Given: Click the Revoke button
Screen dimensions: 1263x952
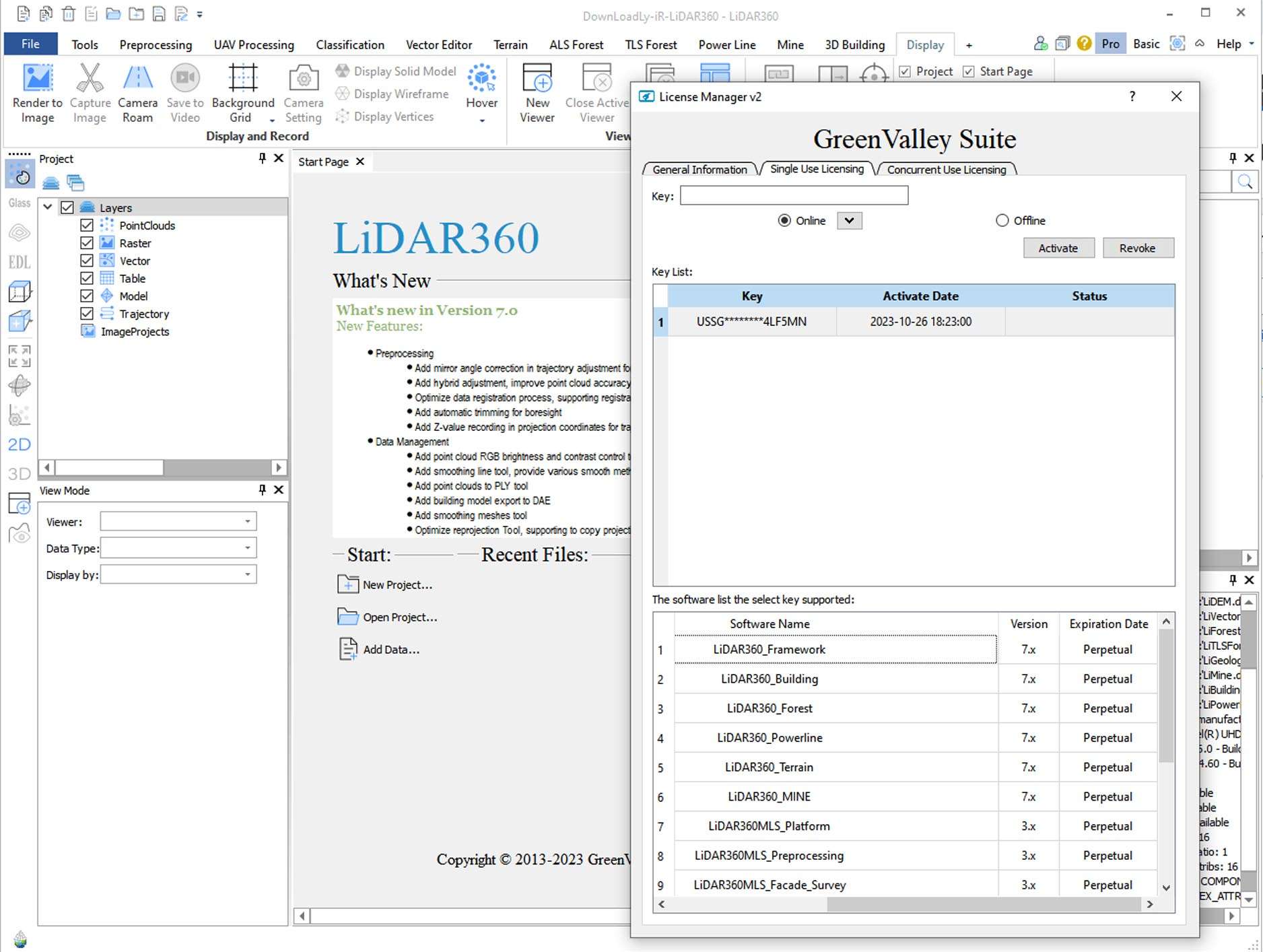Looking at the screenshot, I should click(x=1137, y=248).
